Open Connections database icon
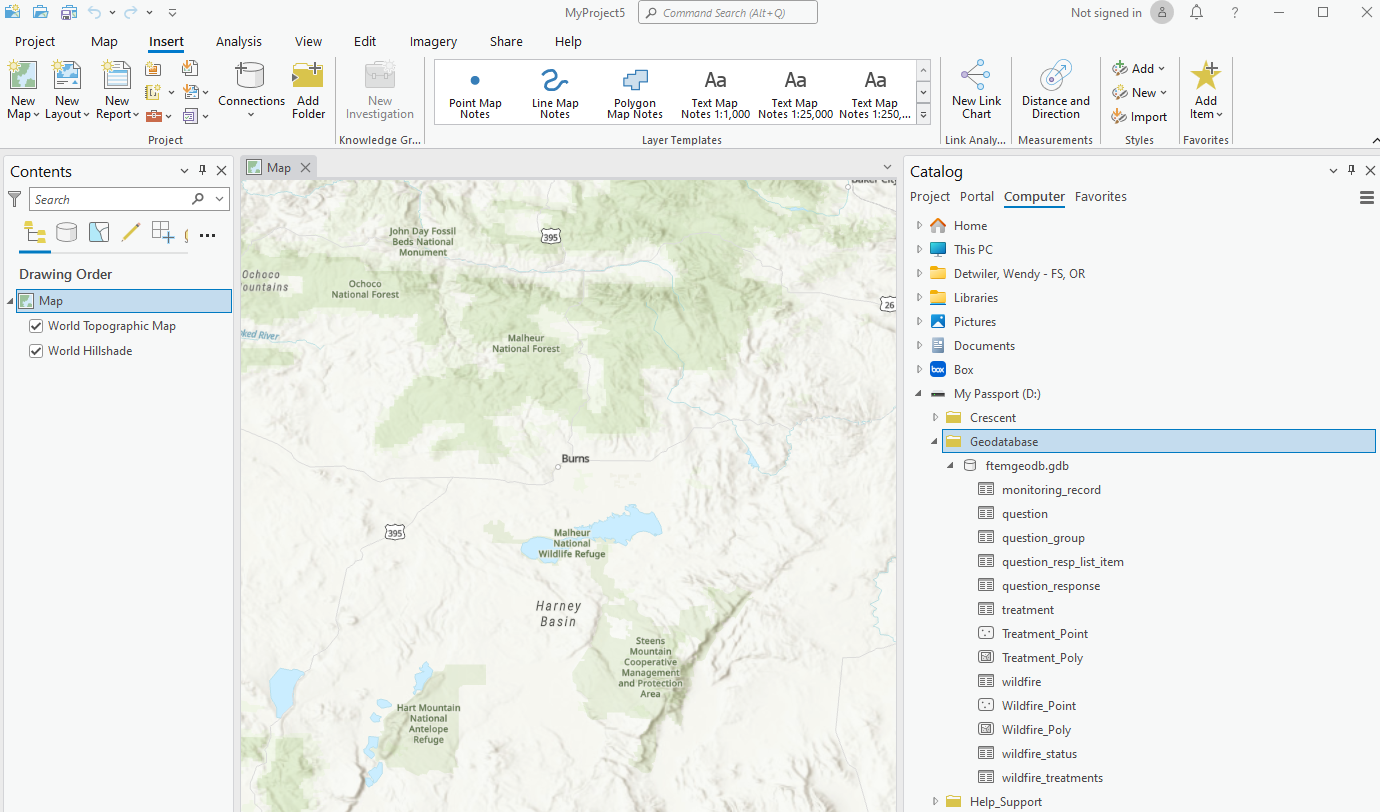 (250, 76)
